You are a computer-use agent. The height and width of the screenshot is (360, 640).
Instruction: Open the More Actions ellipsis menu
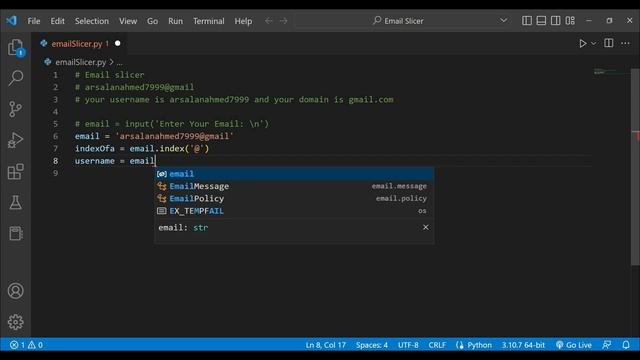coord(625,43)
